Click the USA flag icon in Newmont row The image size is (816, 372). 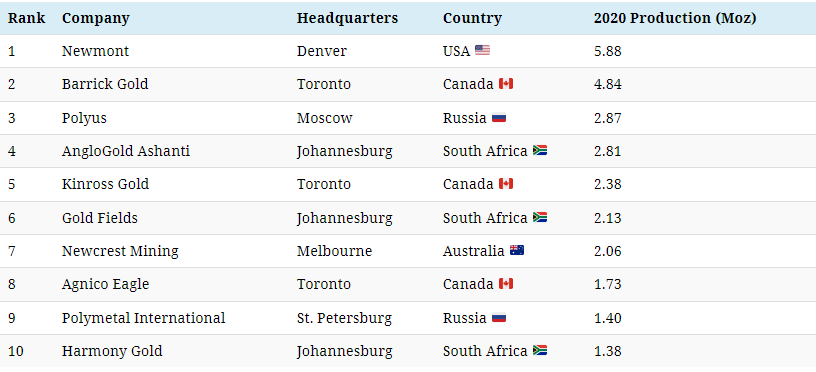pos(482,50)
